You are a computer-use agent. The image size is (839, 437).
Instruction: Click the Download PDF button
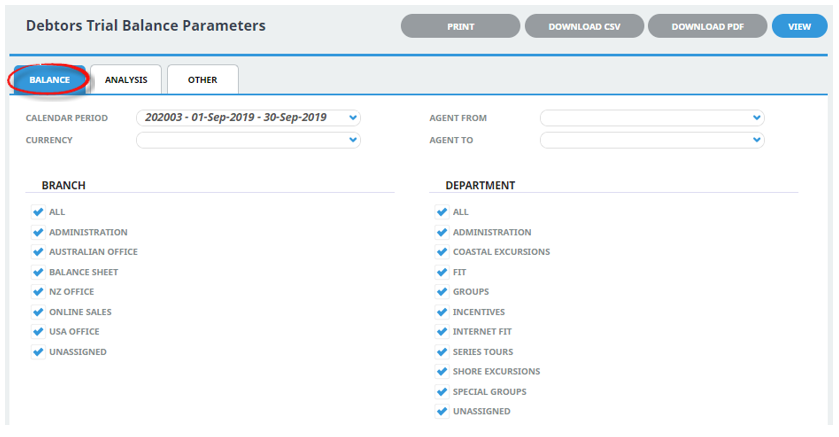(x=707, y=26)
